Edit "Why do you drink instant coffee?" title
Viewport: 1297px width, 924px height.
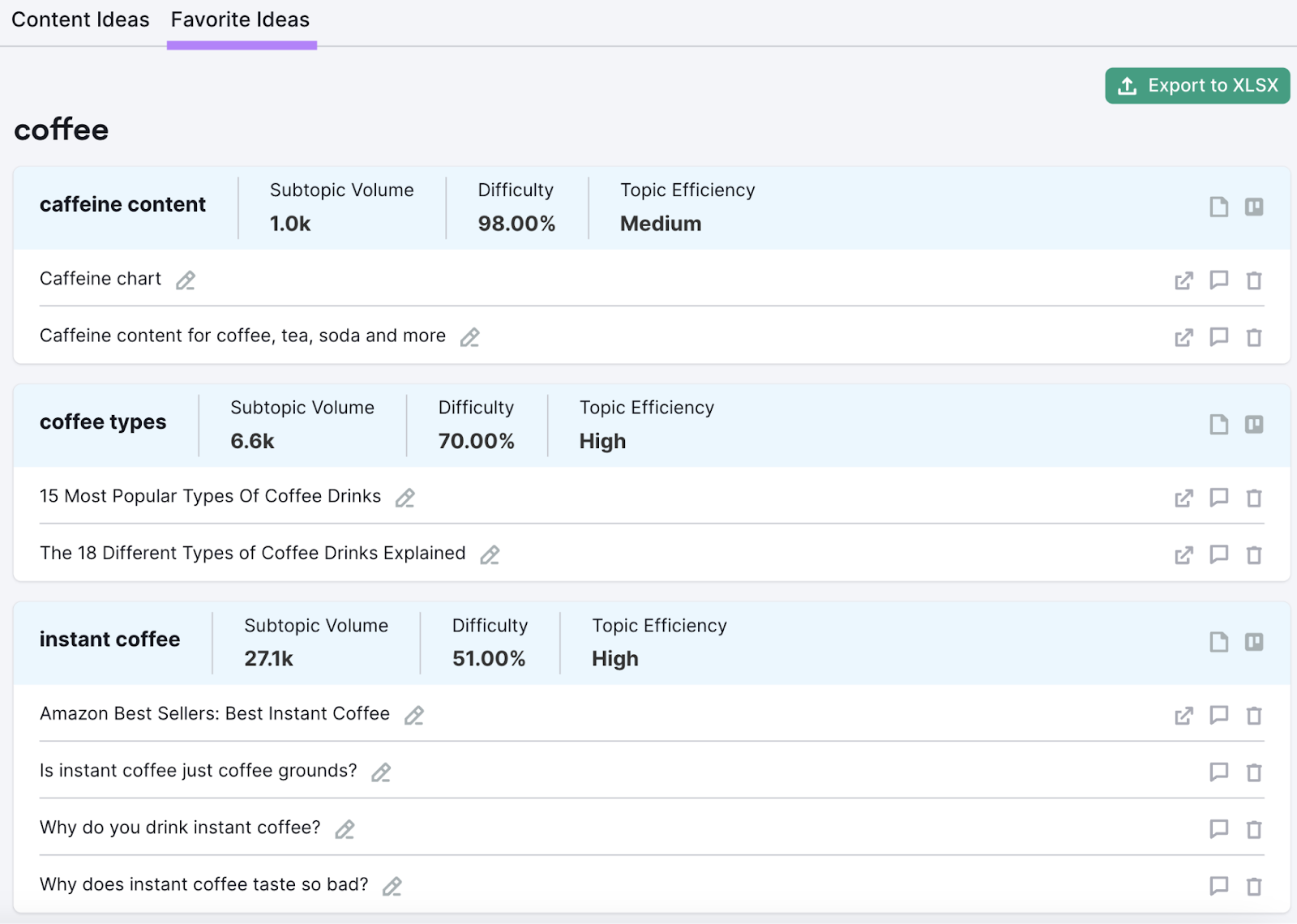pyautogui.click(x=345, y=829)
